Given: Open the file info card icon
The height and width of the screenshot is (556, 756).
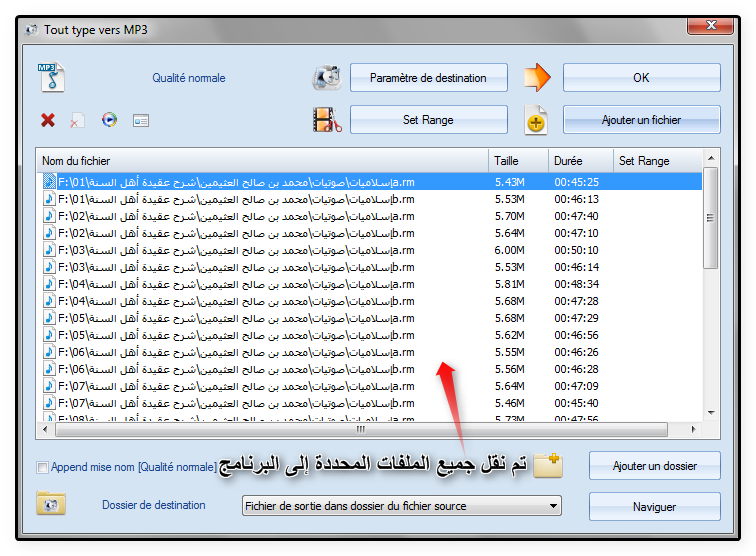Looking at the screenshot, I should pyautogui.click(x=141, y=120).
